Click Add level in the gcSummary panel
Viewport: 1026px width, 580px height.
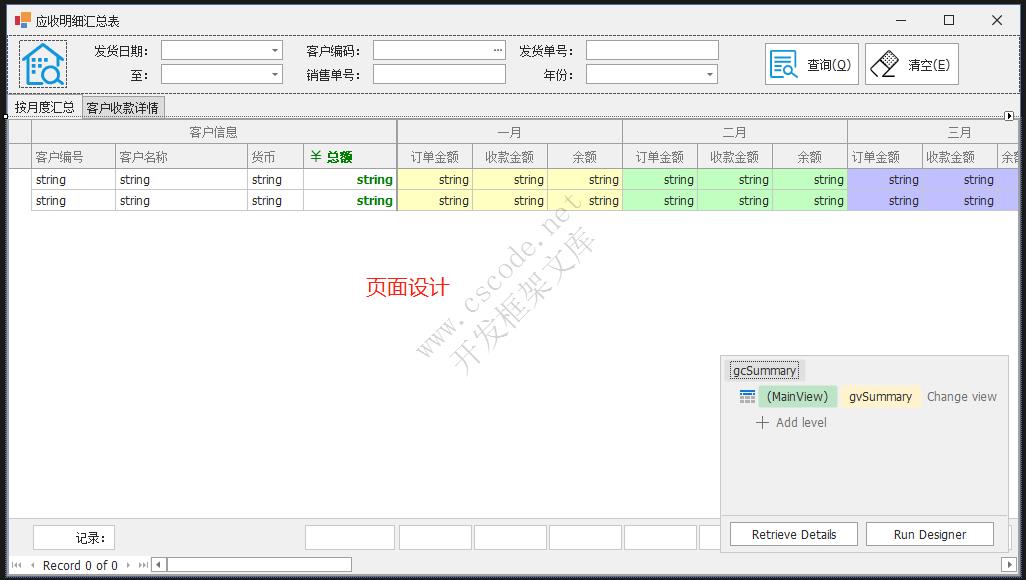(x=791, y=422)
